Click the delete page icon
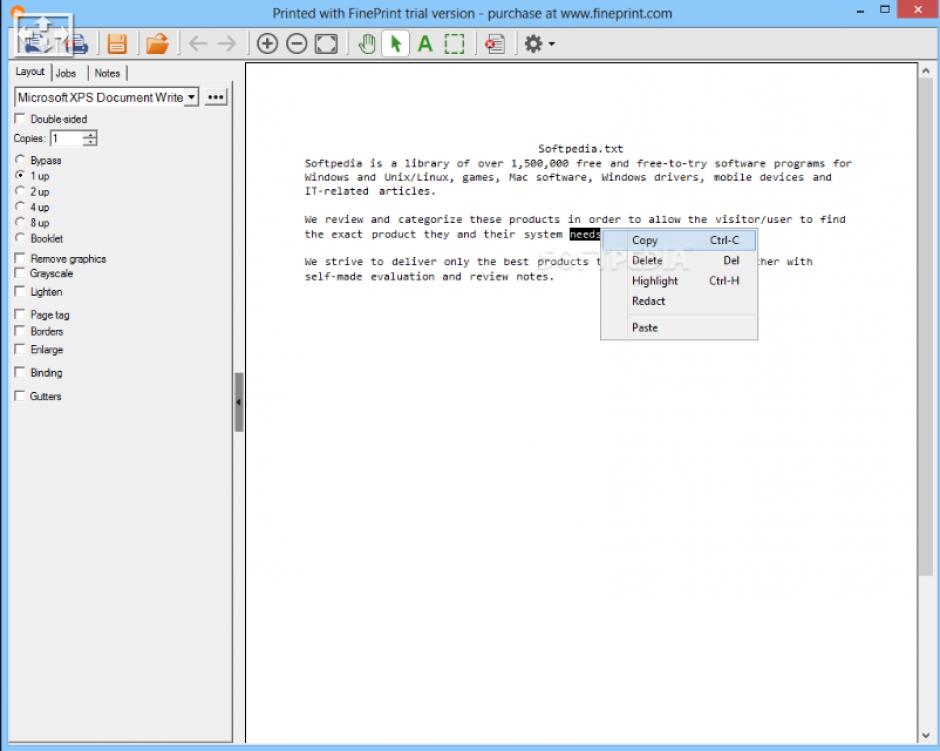 tap(495, 44)
